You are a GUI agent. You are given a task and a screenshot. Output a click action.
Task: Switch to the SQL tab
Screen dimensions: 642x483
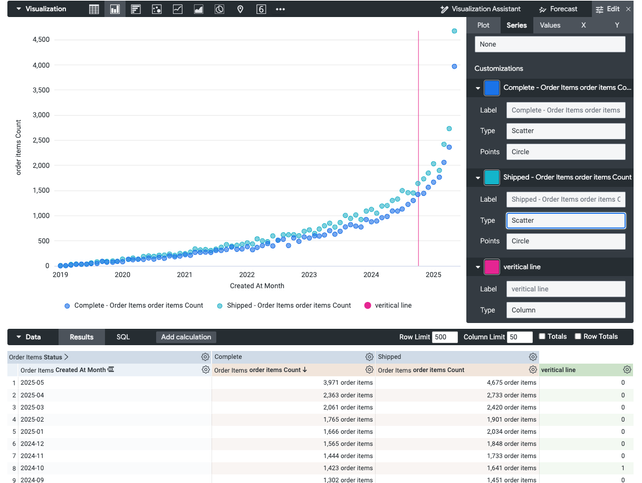point(123,337)
